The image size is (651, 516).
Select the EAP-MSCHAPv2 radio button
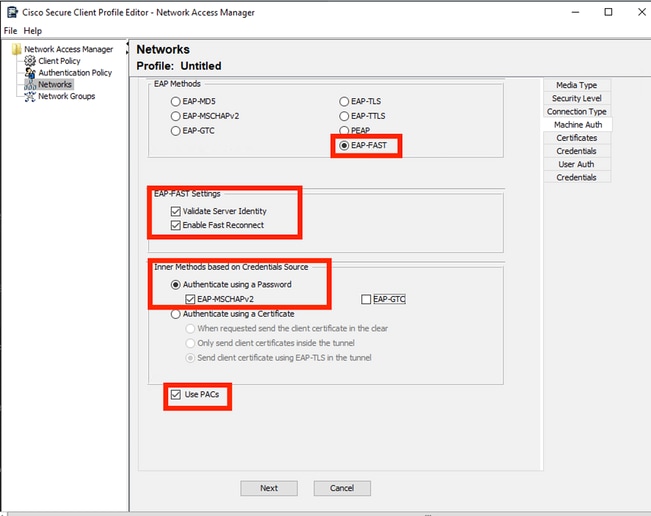[x=176, y=116]
